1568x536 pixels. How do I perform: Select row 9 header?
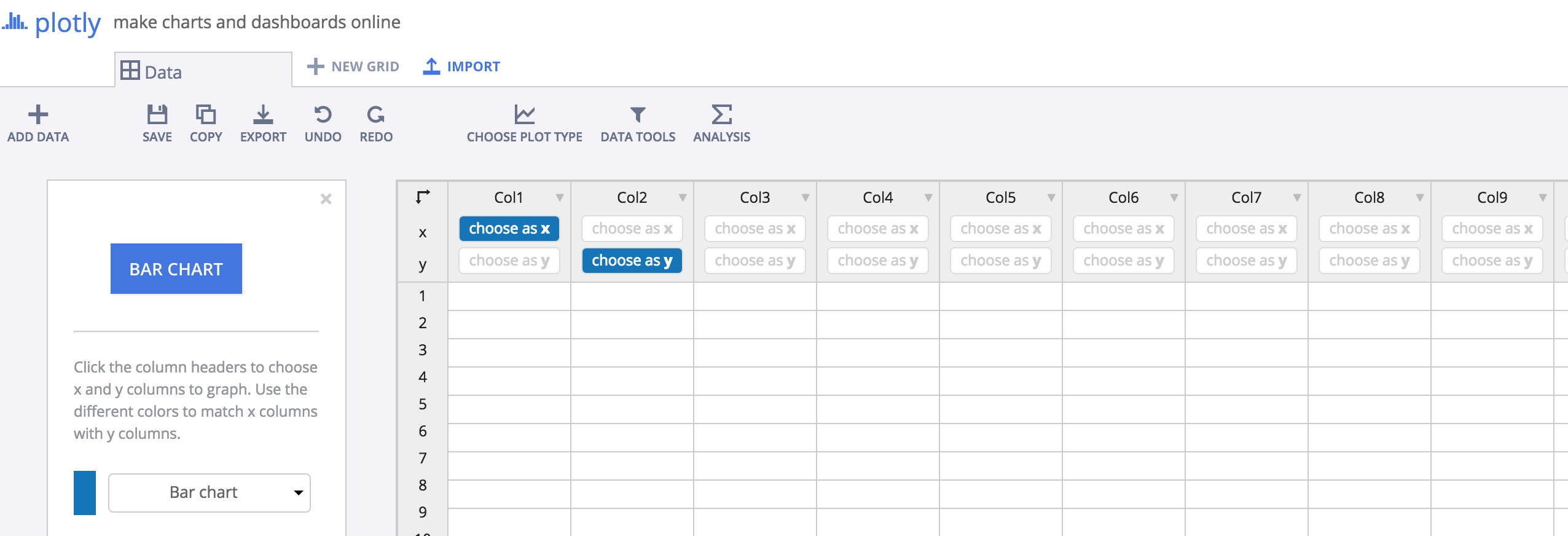coord(423,512)
